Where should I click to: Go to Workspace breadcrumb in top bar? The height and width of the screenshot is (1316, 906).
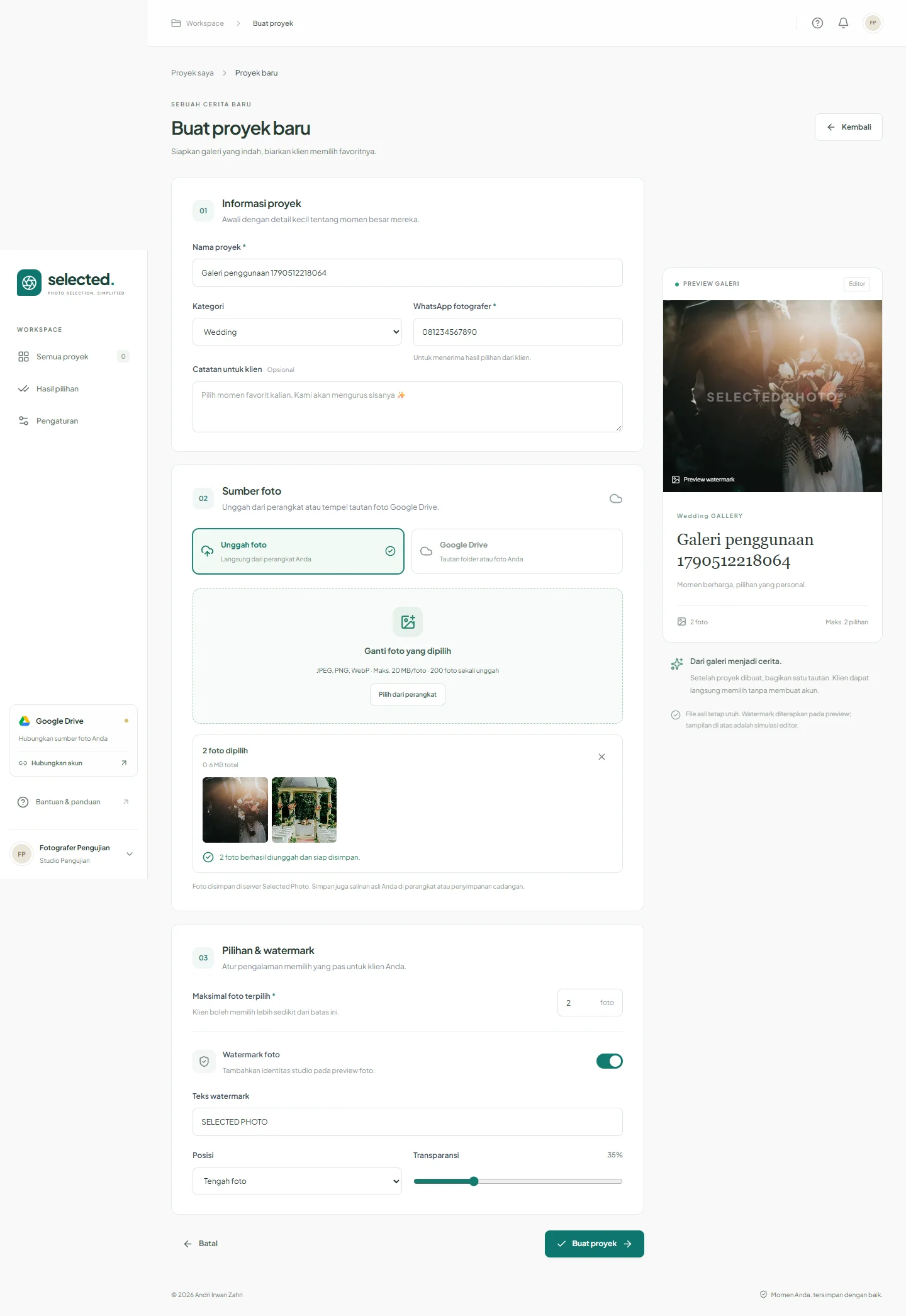tap(198, 23)
